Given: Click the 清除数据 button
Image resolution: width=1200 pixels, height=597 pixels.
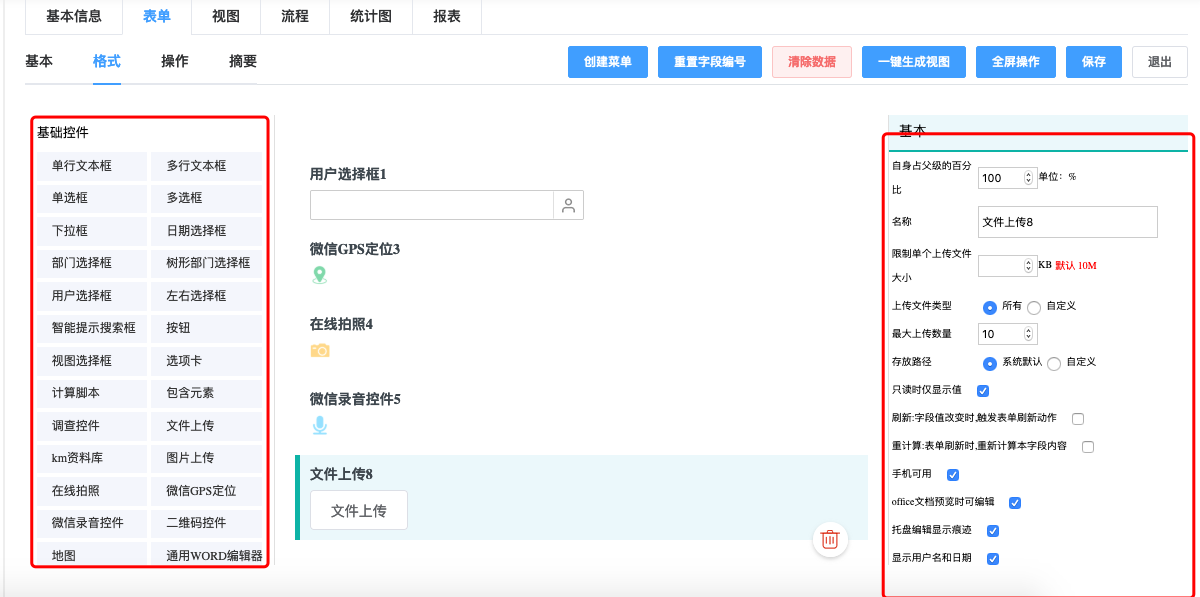Looking at the screenshot, I should 811,61.
